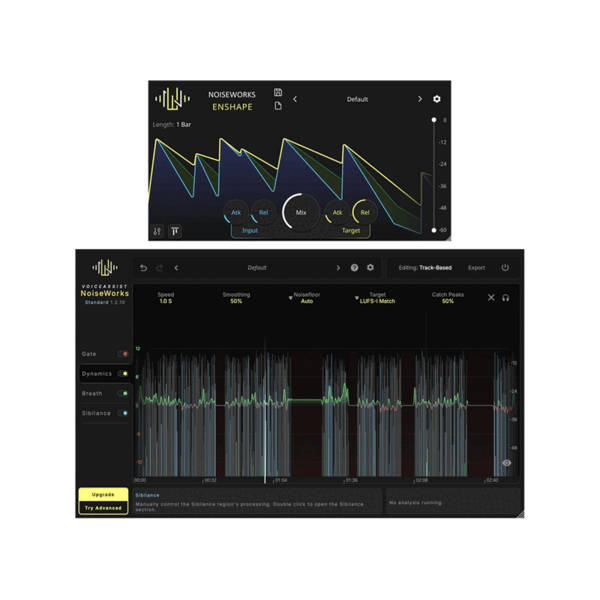Click bottom handle of EnShape range slider
The image size is (600, 600).
point(434,230)
